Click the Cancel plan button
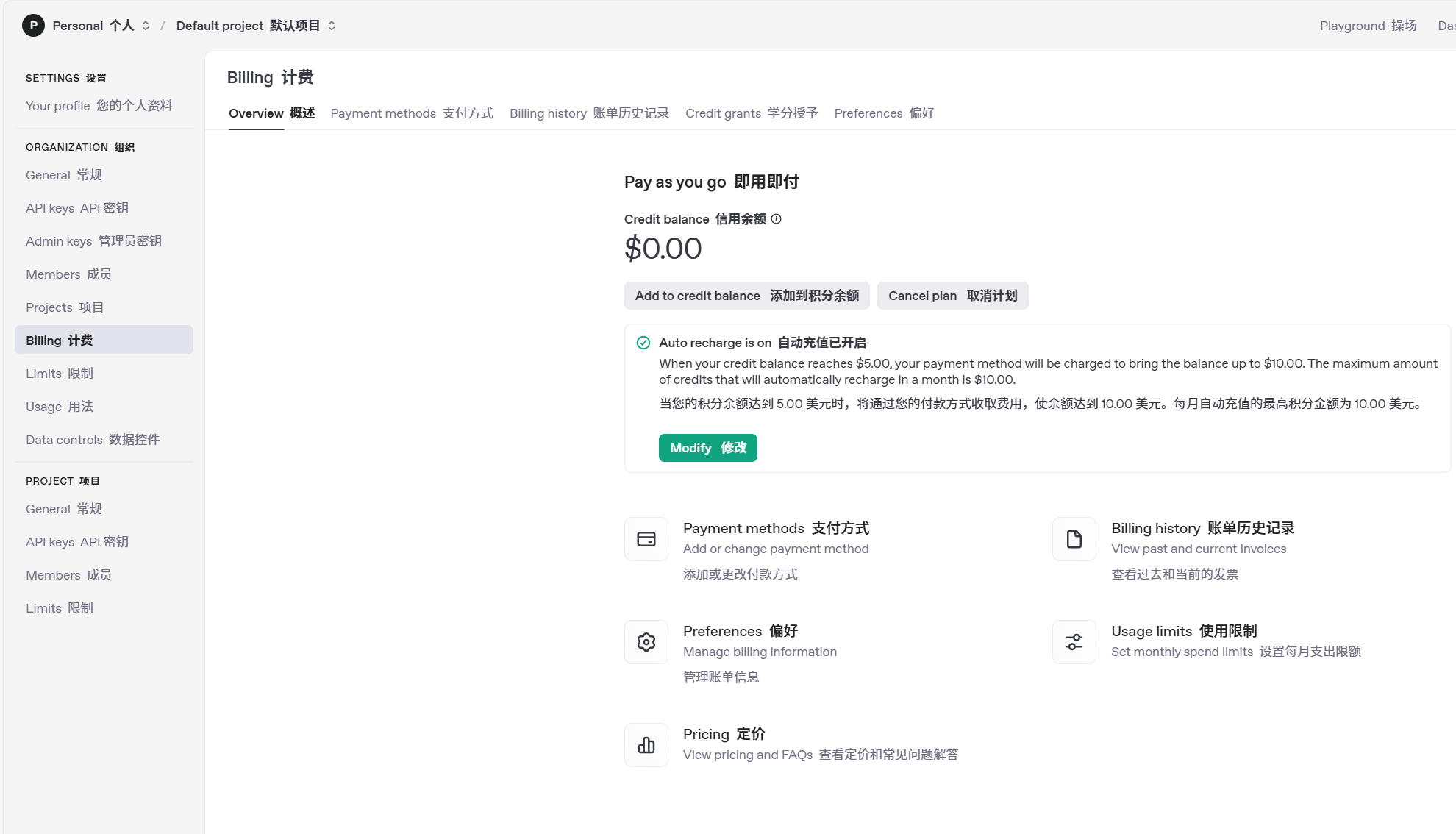The image size is (1456, 834). [x=952, y=296]
